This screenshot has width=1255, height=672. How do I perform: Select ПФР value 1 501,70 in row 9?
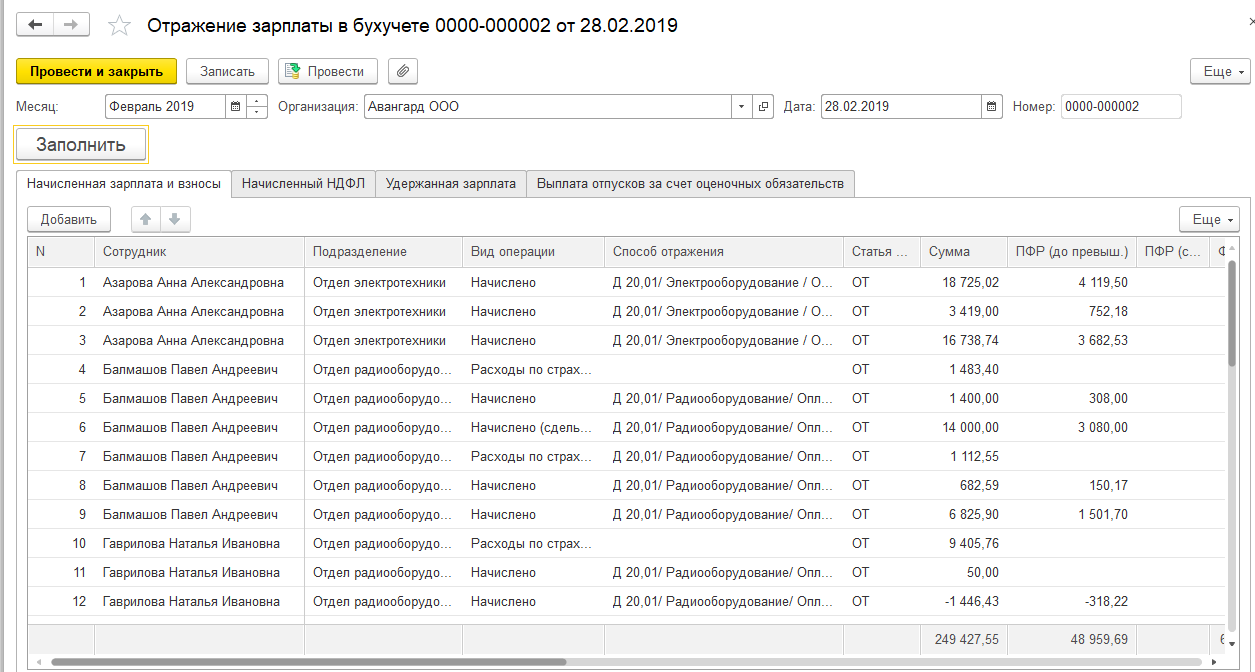click(x=1103, y=515)
